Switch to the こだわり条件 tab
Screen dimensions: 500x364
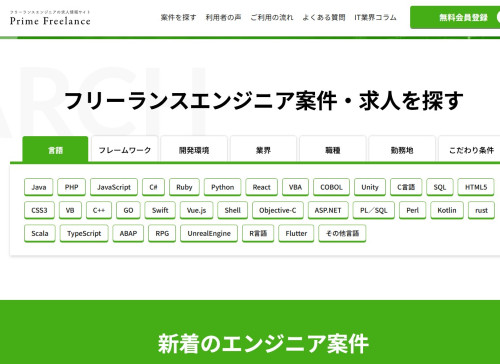coord(470,150)
